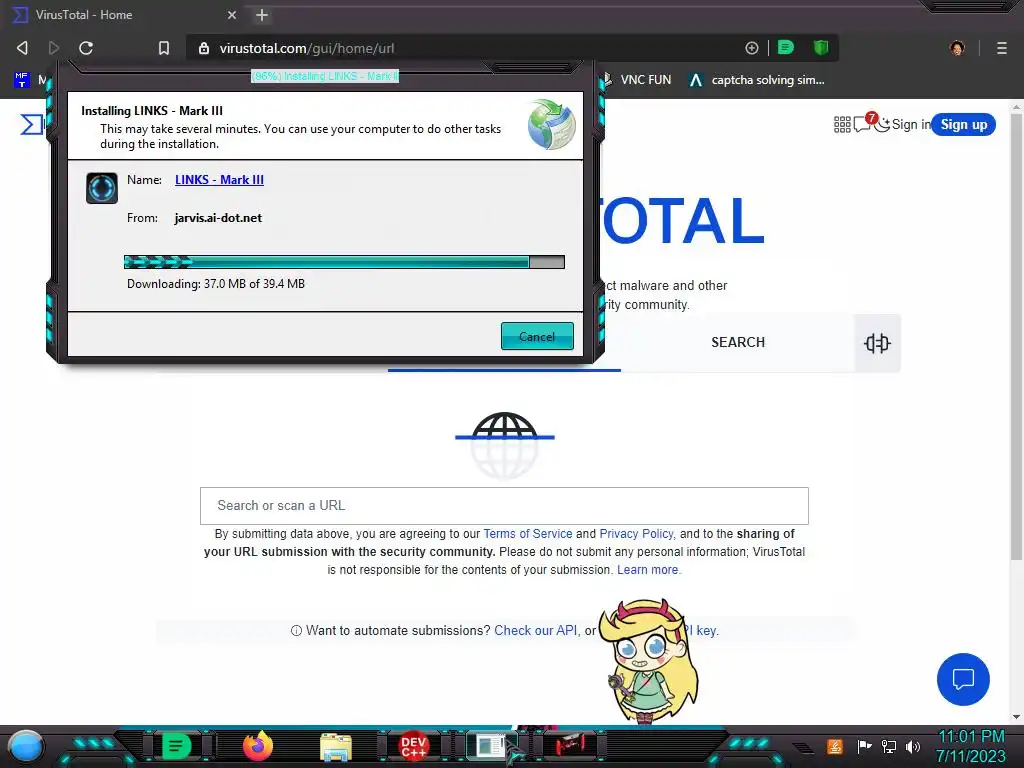
Task: Bookmark this page with bookmark icon
Action: (164, 48)
